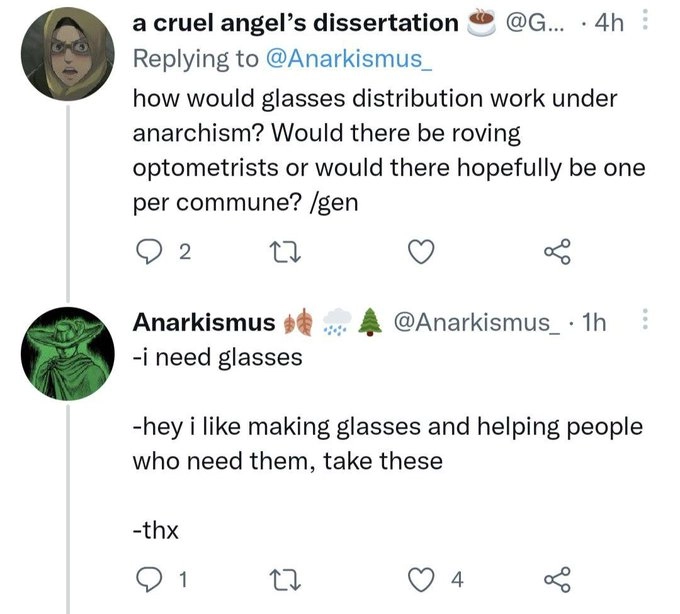
Task: Like the glasses distribution question tweet
Action: [422, 255]
